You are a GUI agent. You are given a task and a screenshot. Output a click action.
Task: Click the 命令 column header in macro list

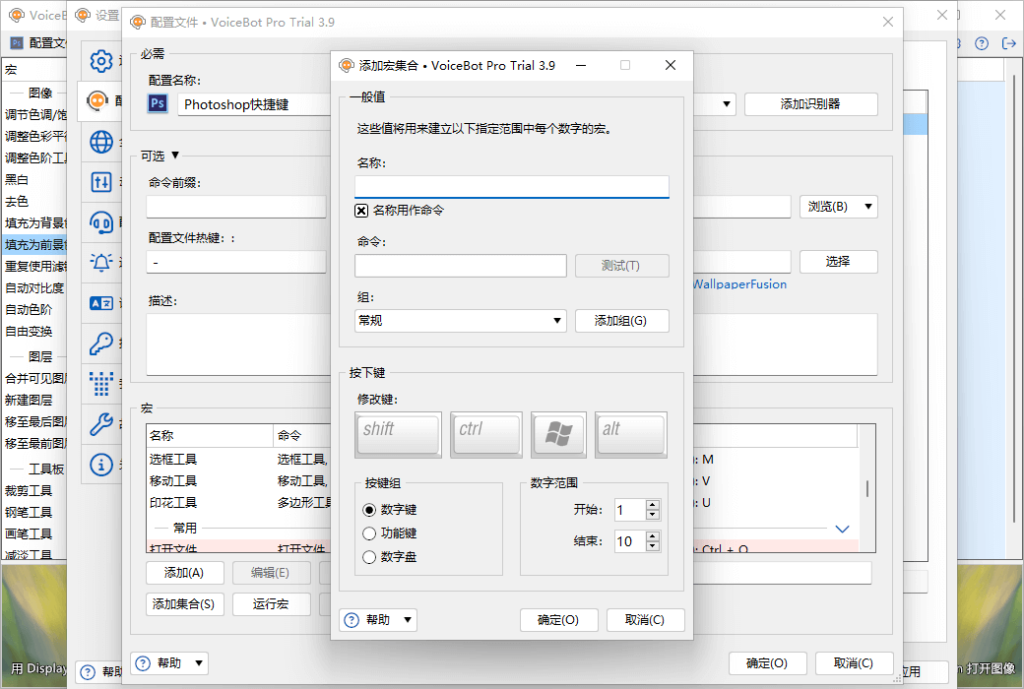pyautogui.click(x=304, y=436)
